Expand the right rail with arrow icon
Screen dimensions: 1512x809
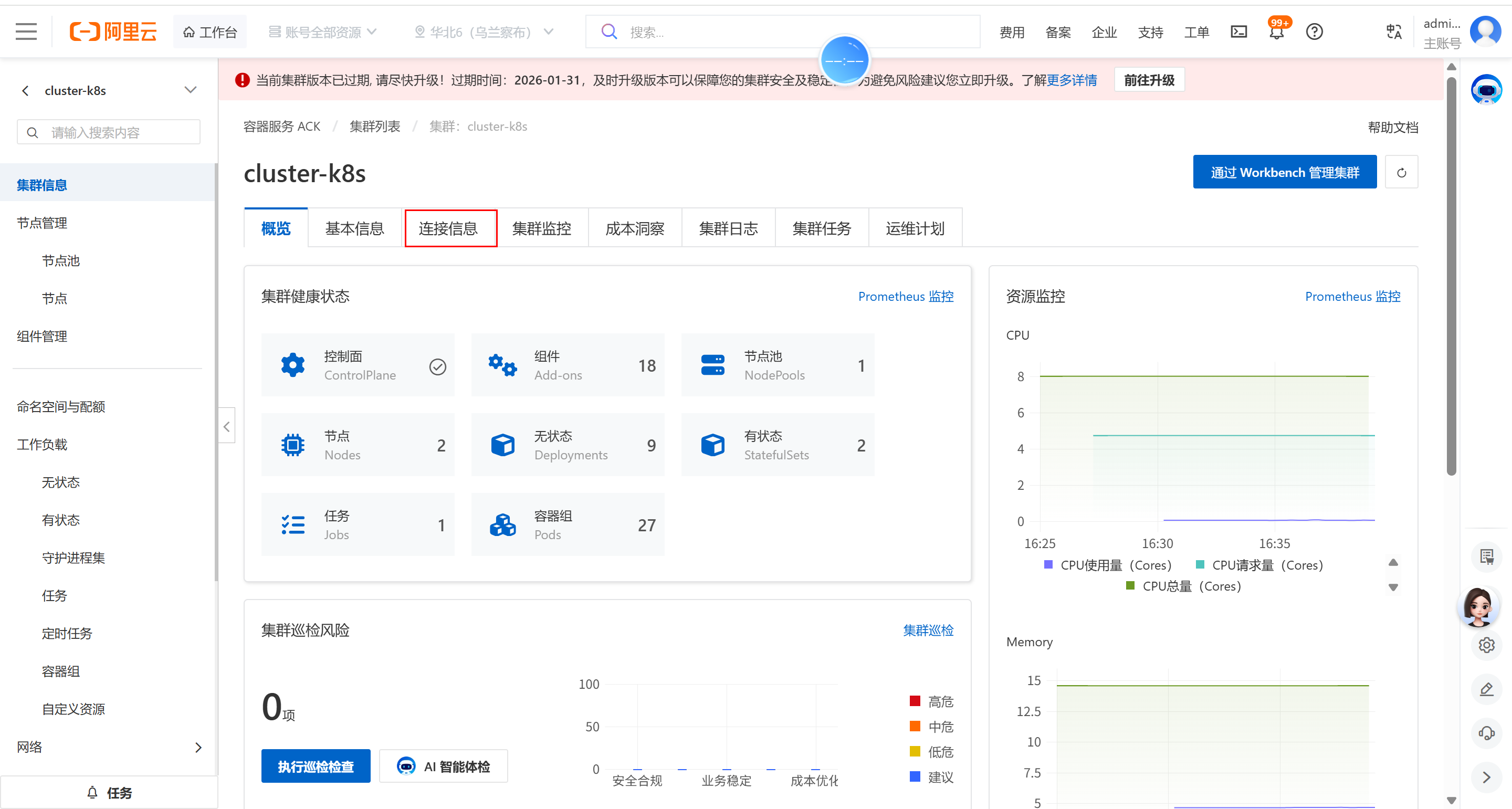coord(1486,778)
